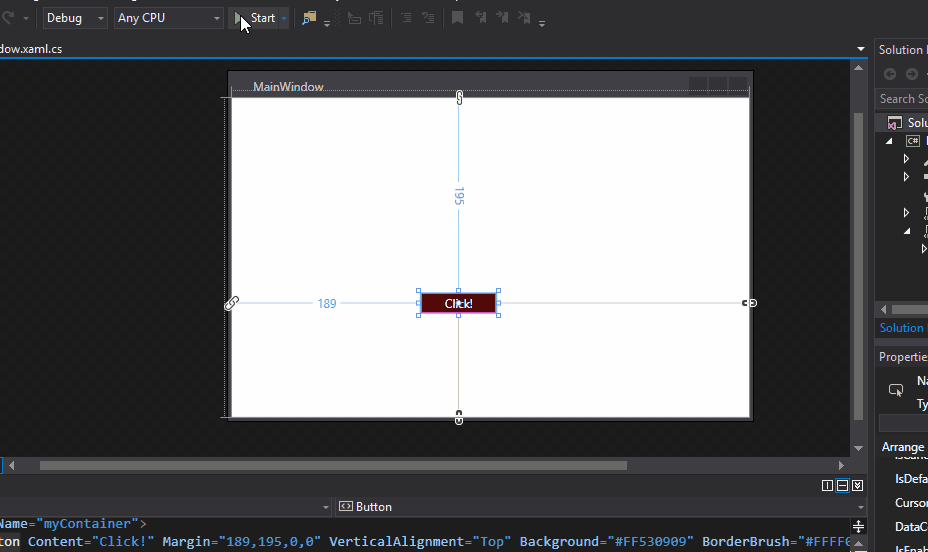Click Solution Explorer back arrow
The height and width of the screenshot is (552, 928).
click(889, 74)
